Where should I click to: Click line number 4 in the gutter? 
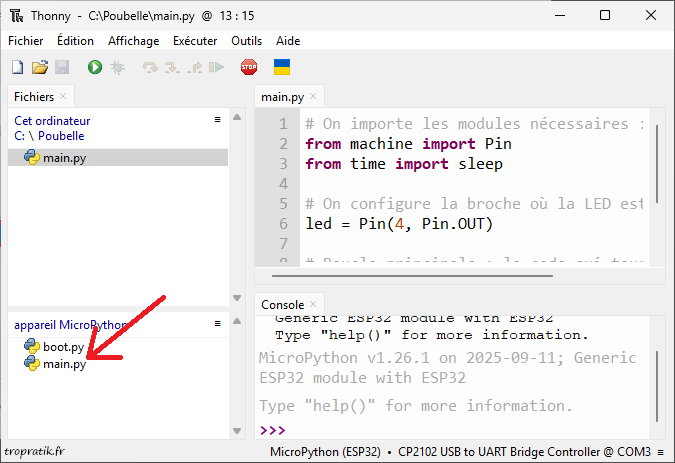[283, 184]
